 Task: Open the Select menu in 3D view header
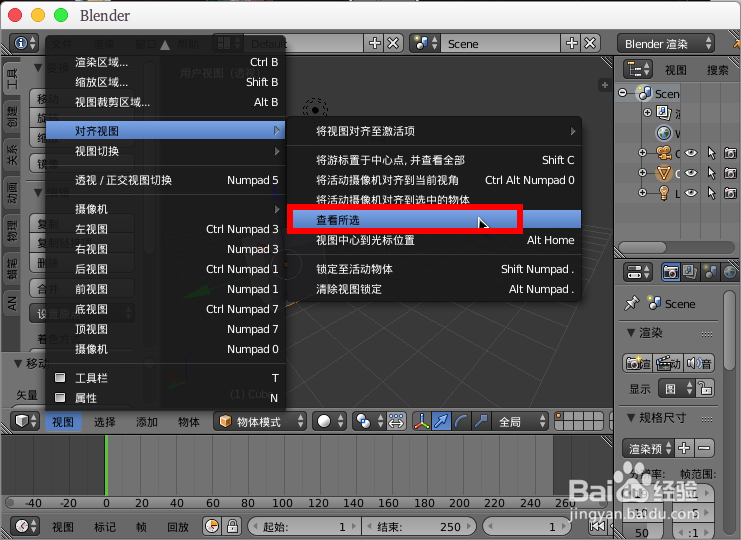104,421
